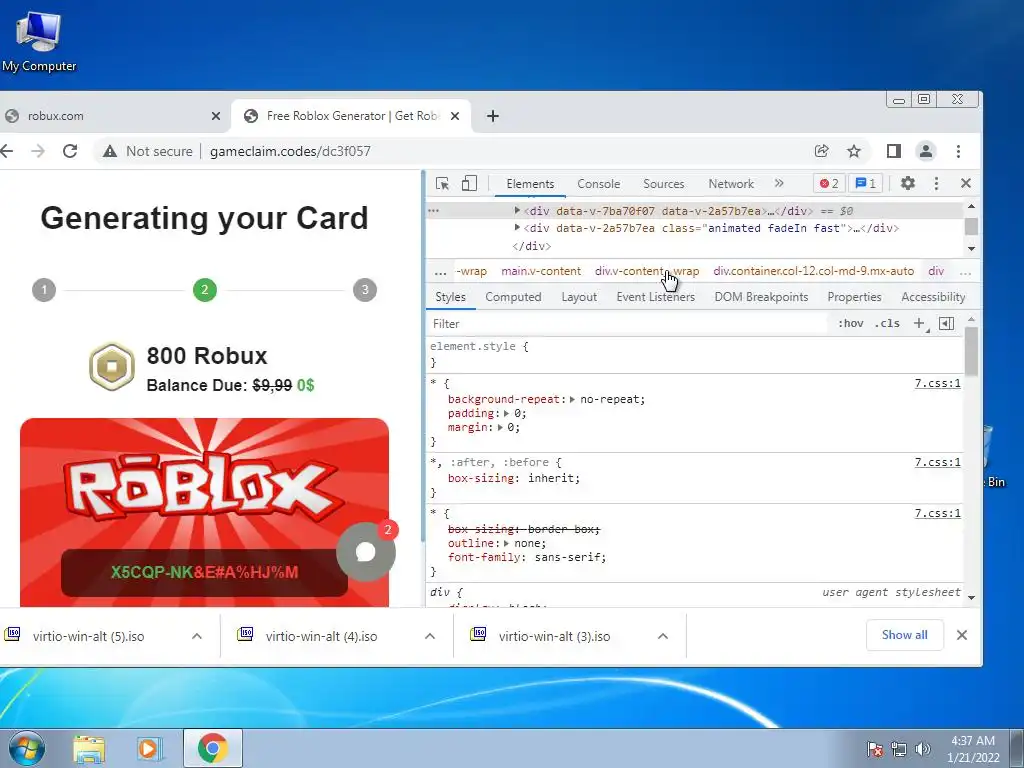The height and width of the screenshot is (768, 1024).
Task: Select the Elements tab
Action: coord(530,184)
